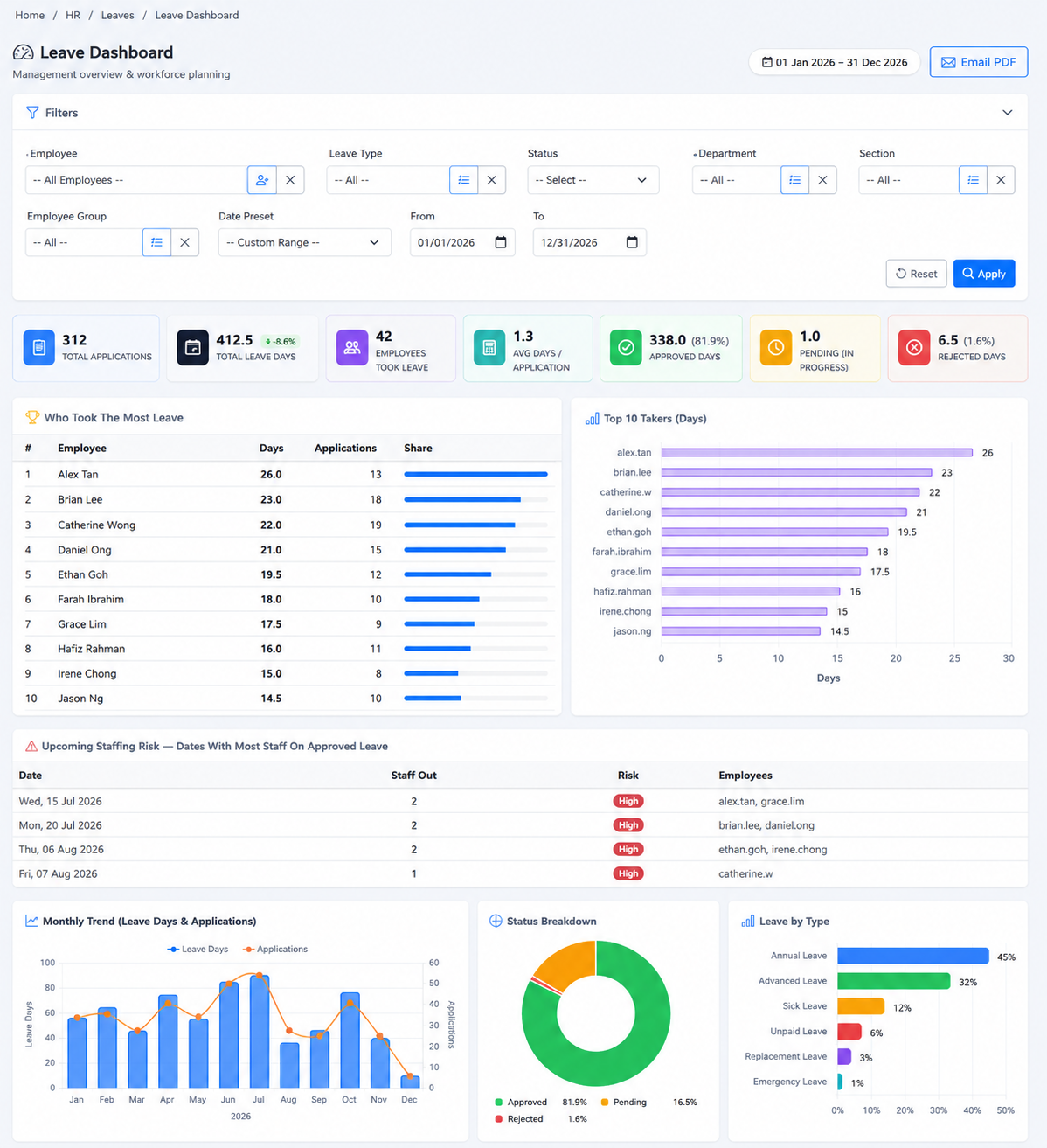The width and height of the screenshot is (1047, 1148).
Task: Click the Approved Days checkmark icon
Action: [x=626, y=347]
